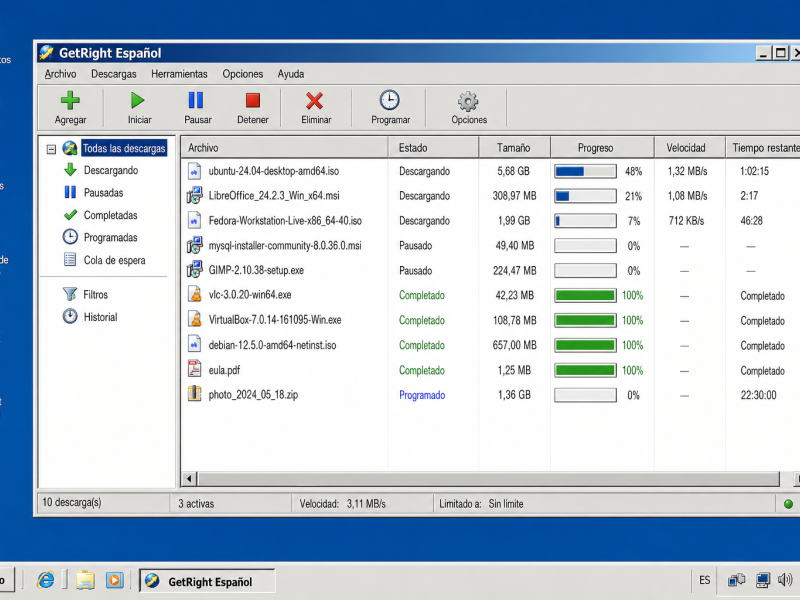This screenshot has width=800, height=600.
Task: Open the Ayuda menu
Action: pos(291,74)
